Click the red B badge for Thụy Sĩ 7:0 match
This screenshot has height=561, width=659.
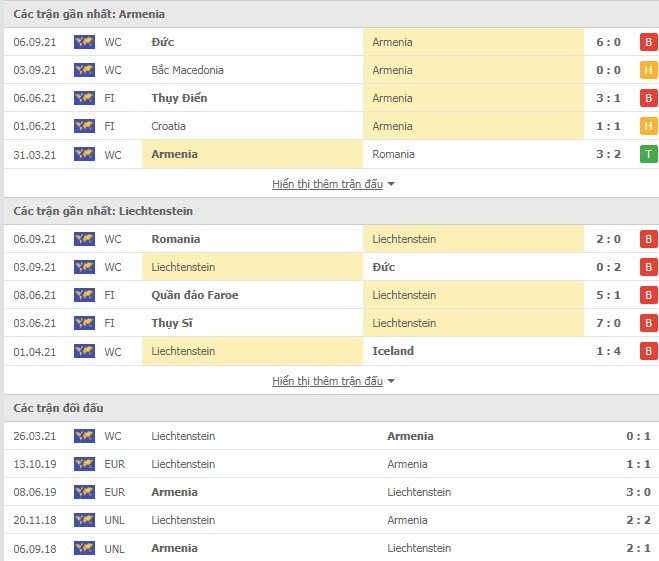pos(648,323)
